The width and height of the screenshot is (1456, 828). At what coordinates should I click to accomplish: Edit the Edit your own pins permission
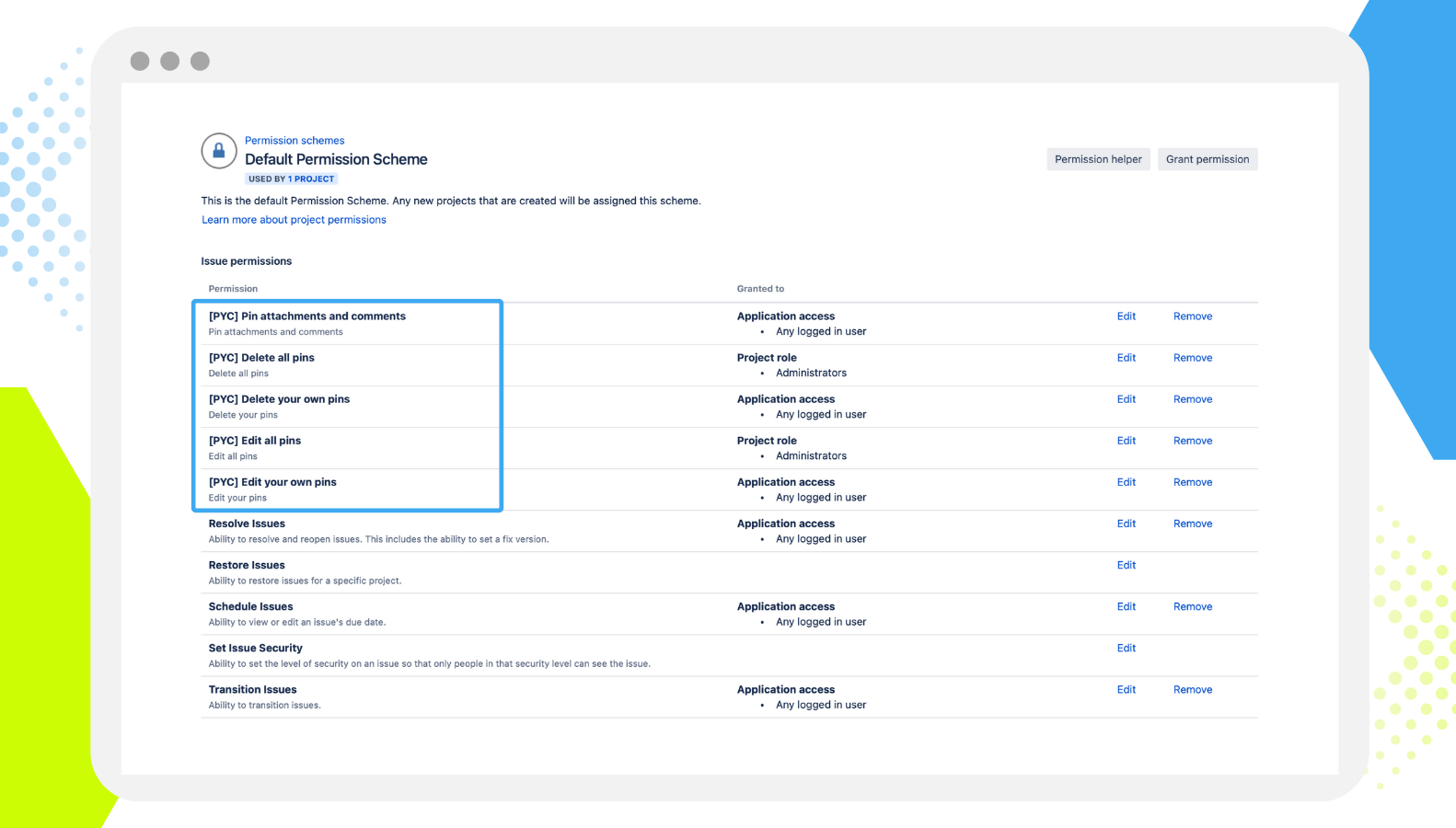coord(1127,482)
